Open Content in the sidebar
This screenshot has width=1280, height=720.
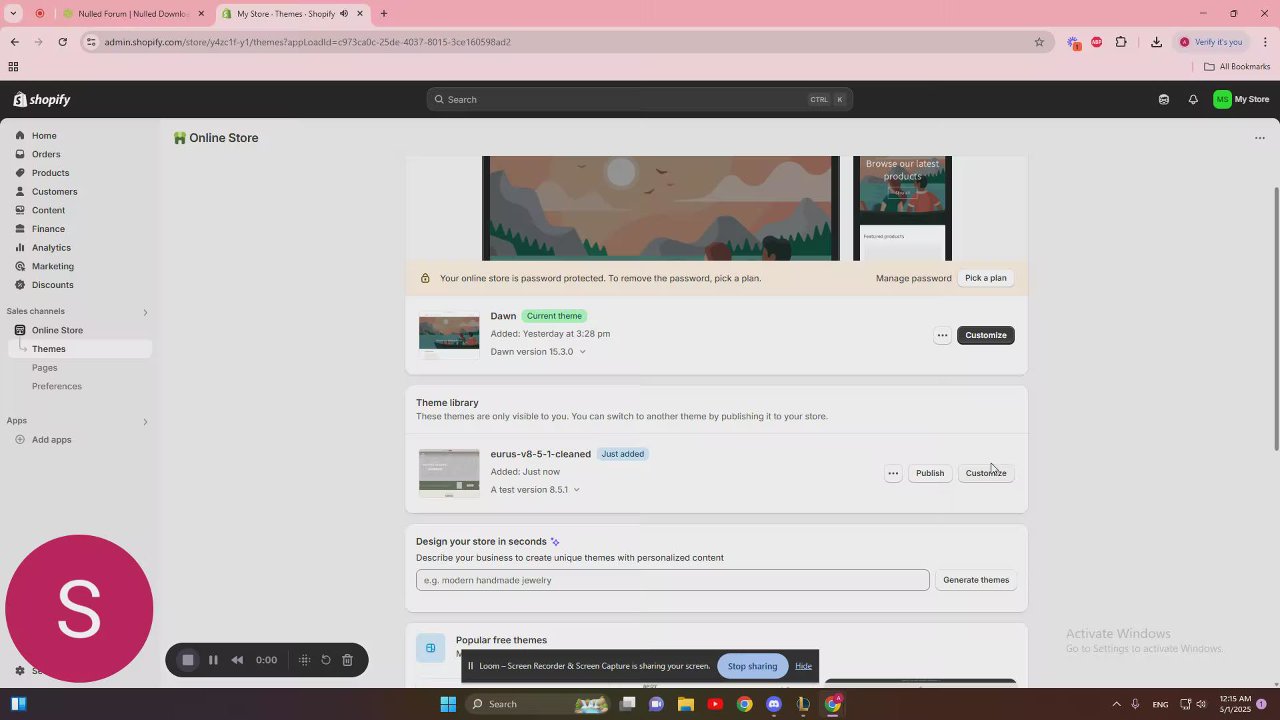coord(48,211)
